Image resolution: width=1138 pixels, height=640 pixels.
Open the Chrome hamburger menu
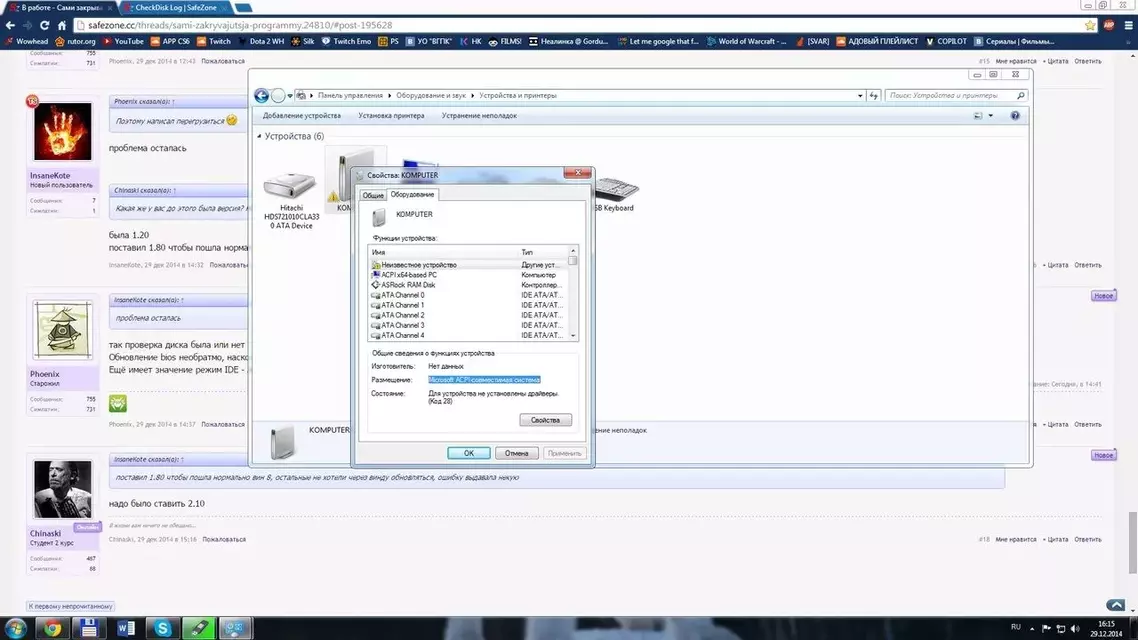[1128, 25]
